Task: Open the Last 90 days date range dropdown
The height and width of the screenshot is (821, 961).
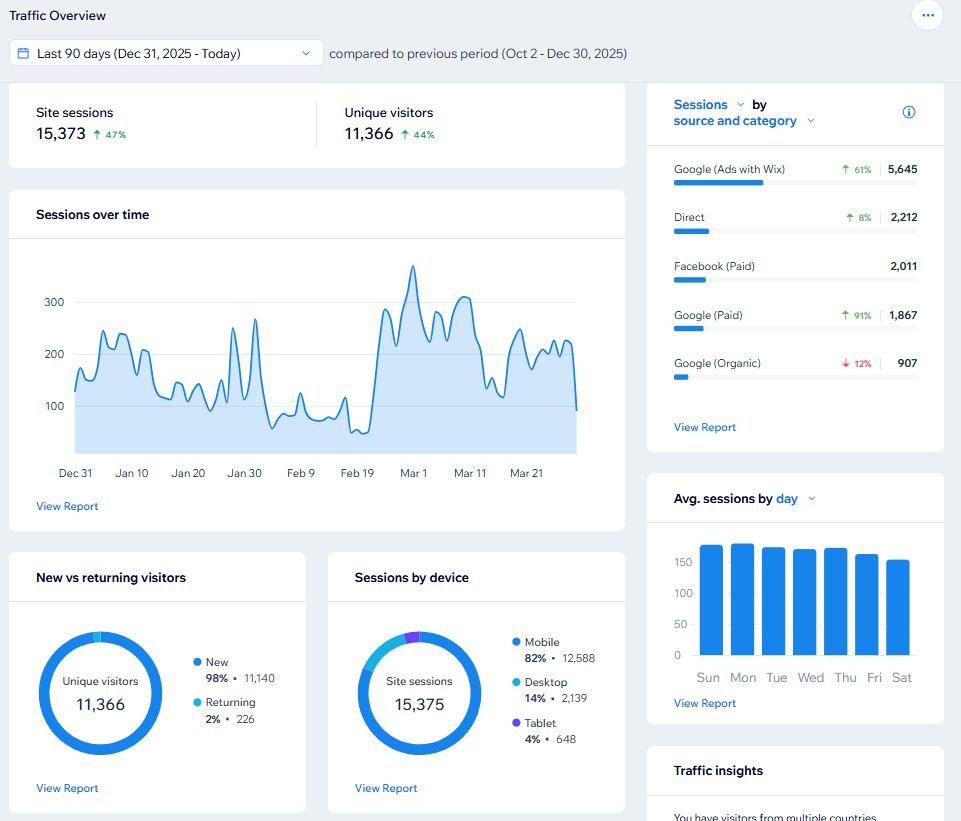Action: tap(166, 53)
